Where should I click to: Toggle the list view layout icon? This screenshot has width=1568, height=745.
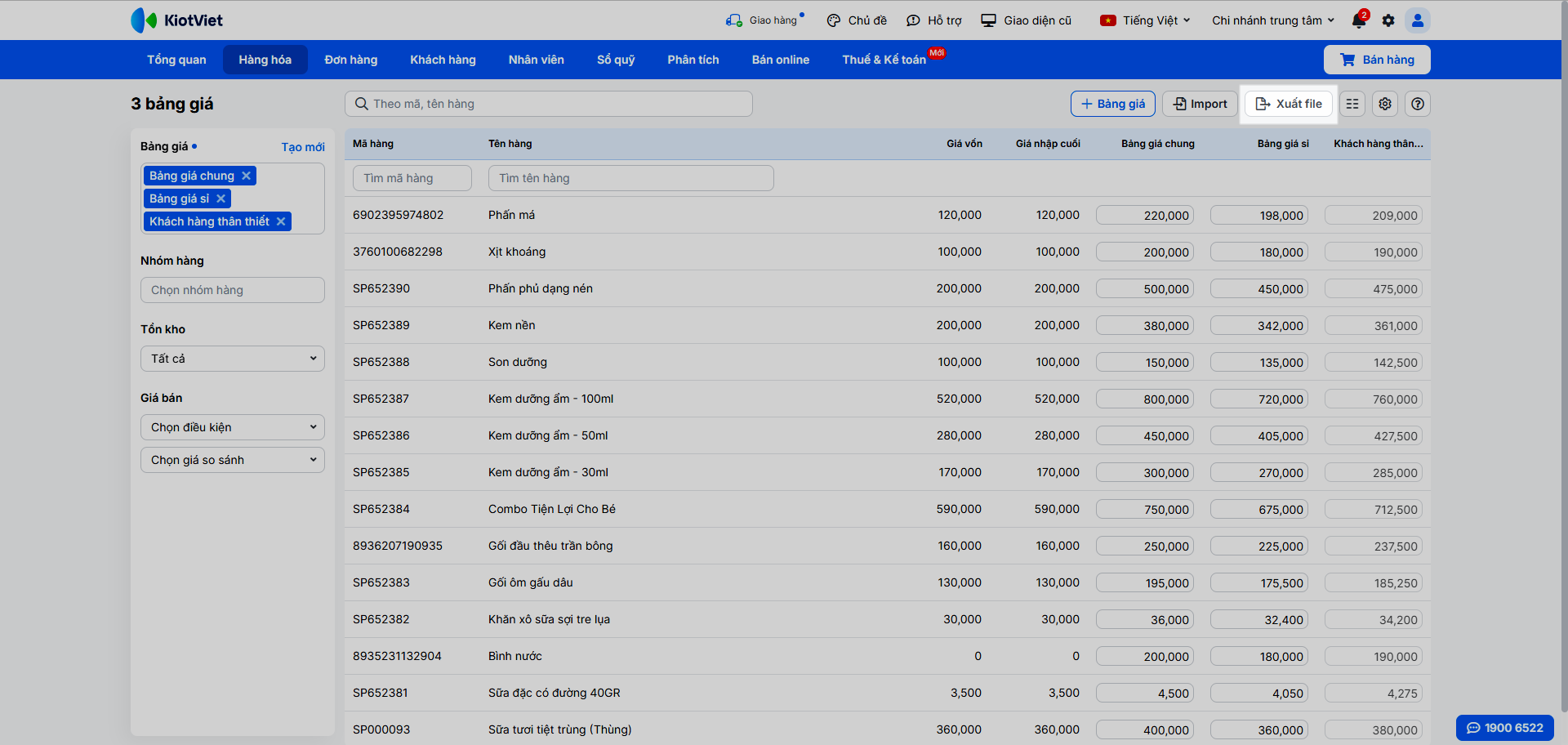pos(1352,104)
